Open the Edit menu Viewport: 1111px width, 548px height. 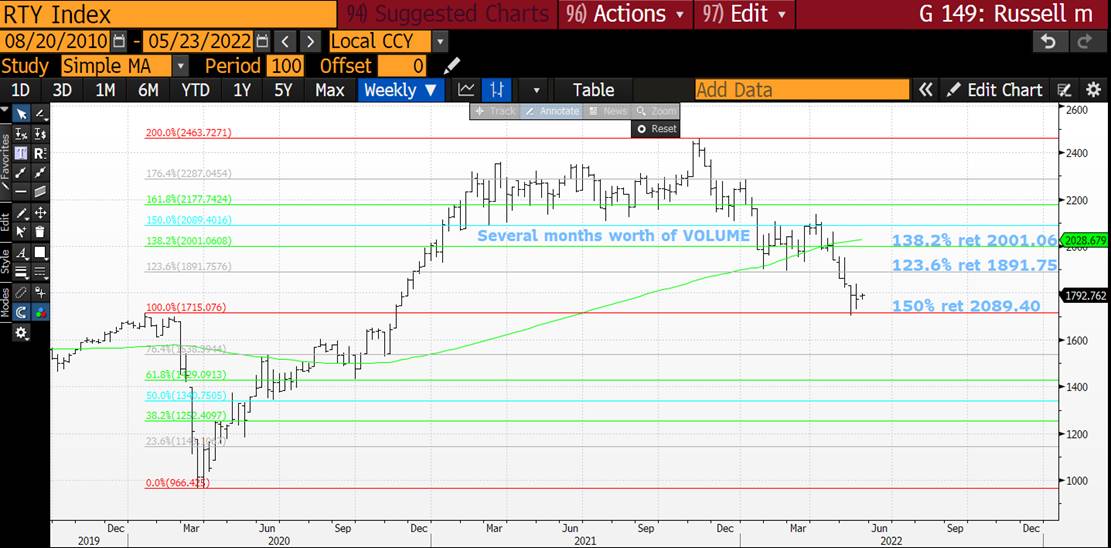coord(744,13)
